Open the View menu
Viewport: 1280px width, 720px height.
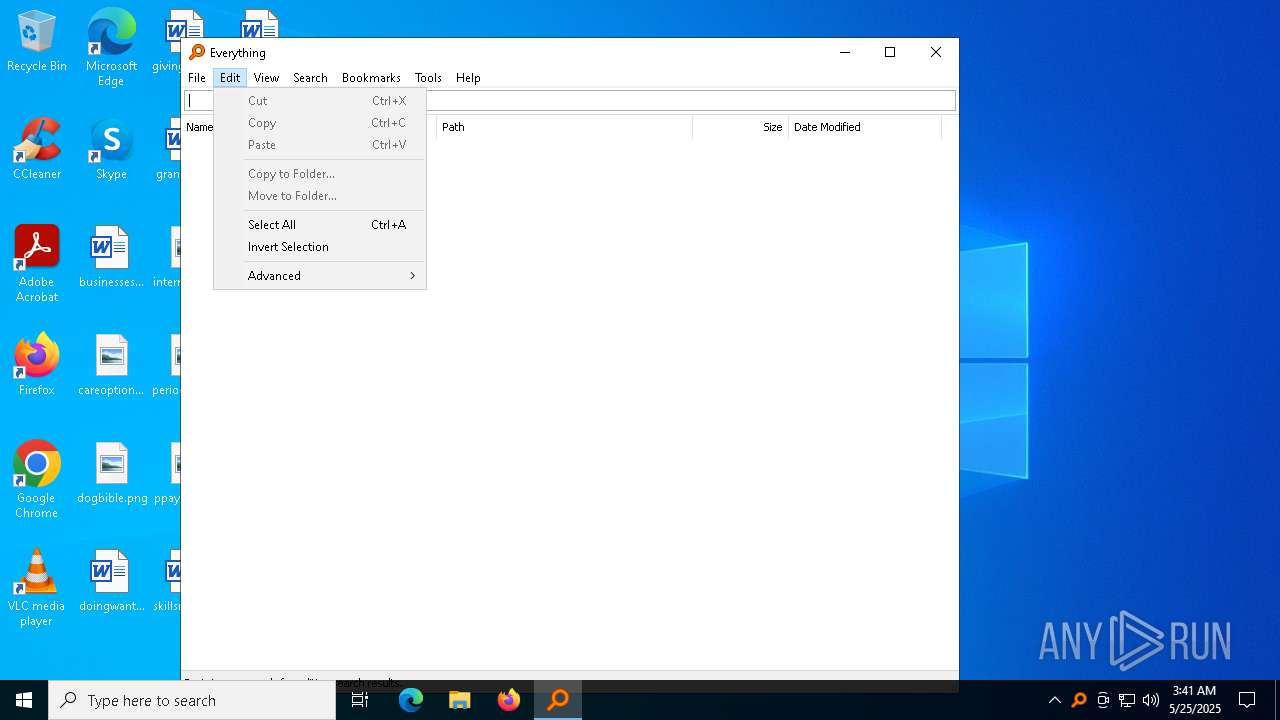point(266,78)
